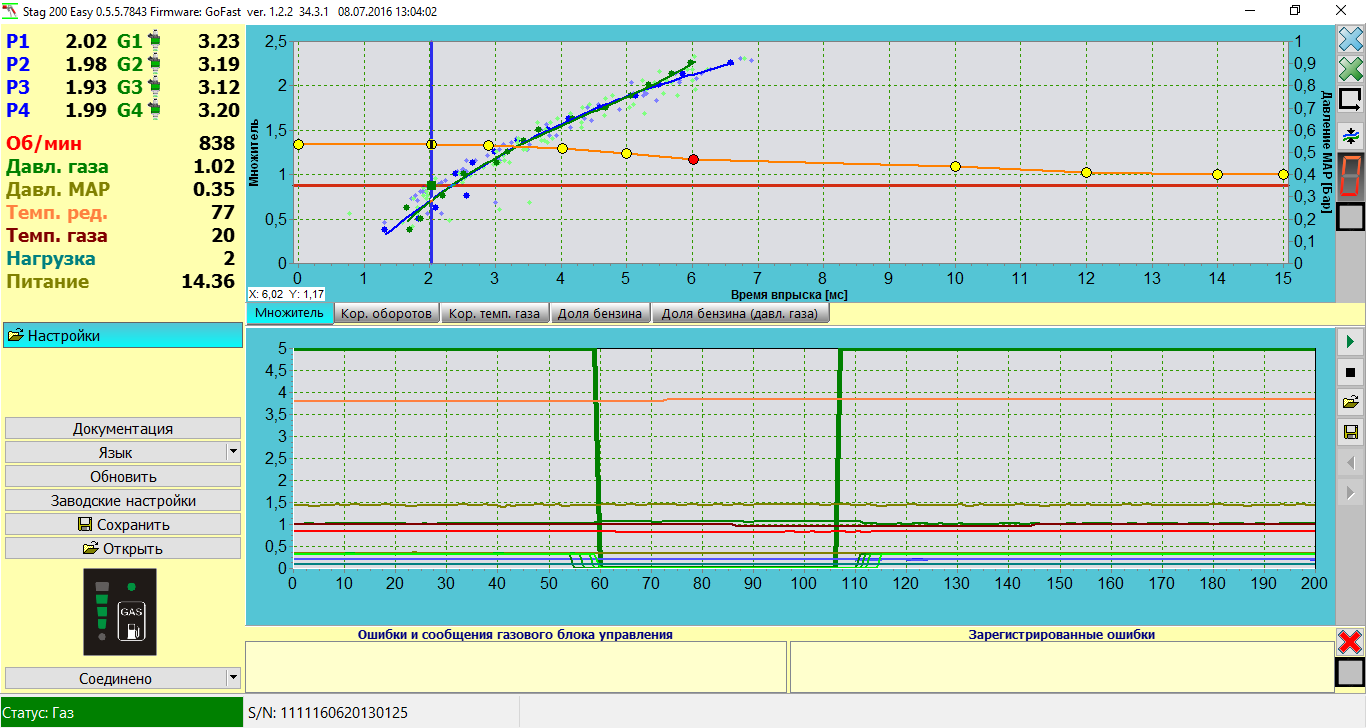Toggle the G1 gas injector icon

point(154,42)
